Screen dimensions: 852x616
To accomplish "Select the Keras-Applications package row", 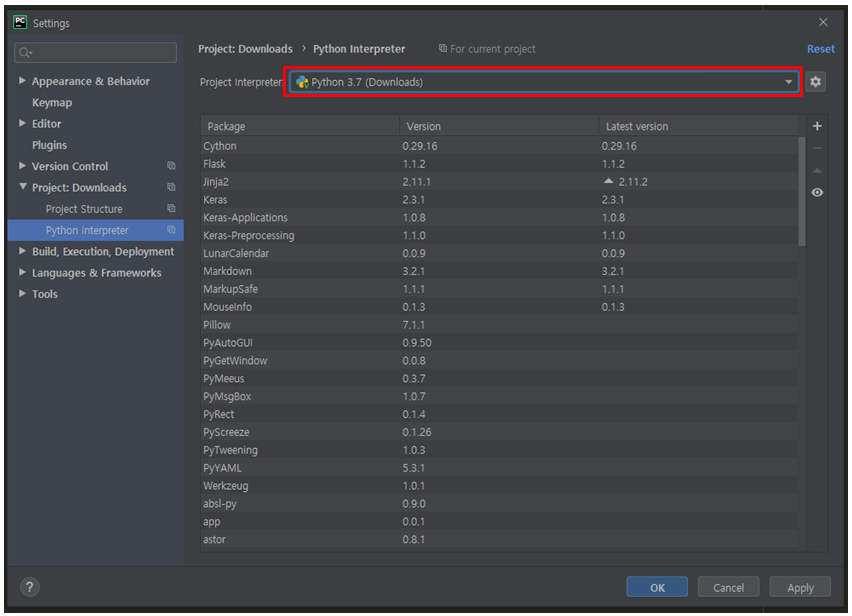I will [499, 217].
